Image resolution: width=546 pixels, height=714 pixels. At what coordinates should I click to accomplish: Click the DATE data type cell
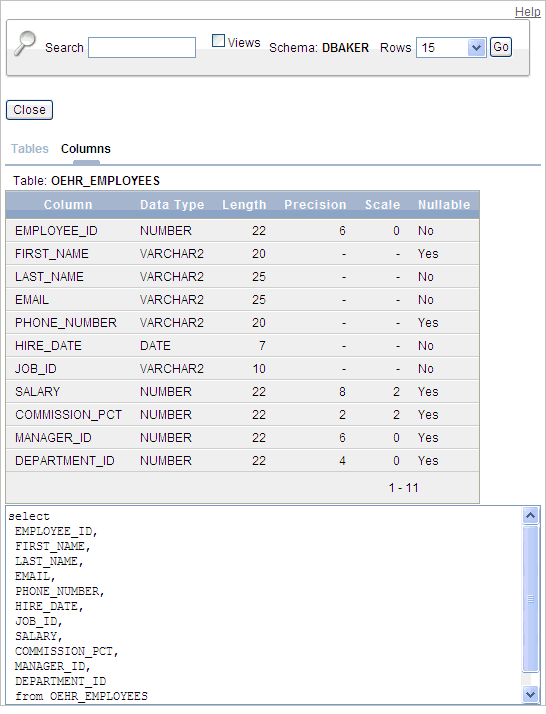[x=155, y=346]
